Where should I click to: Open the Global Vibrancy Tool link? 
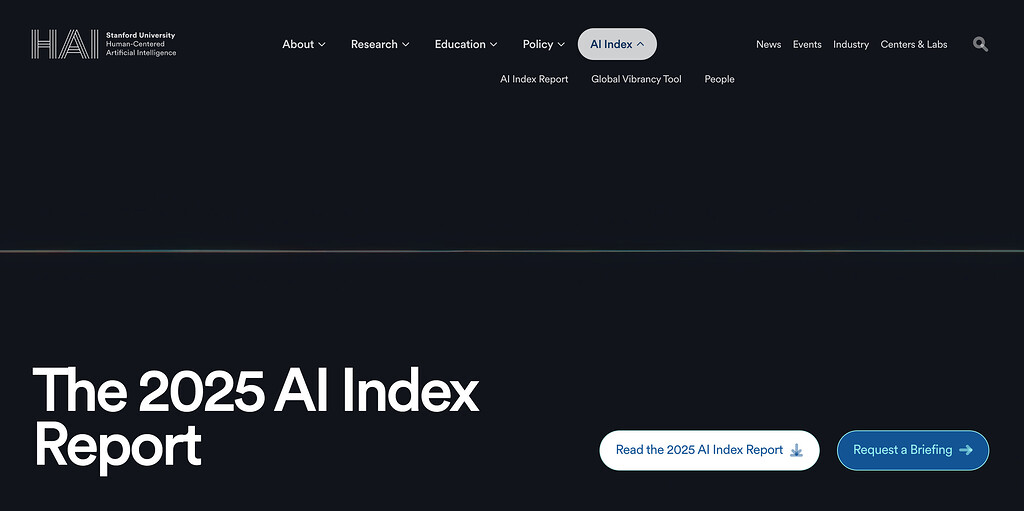[636, 79]
